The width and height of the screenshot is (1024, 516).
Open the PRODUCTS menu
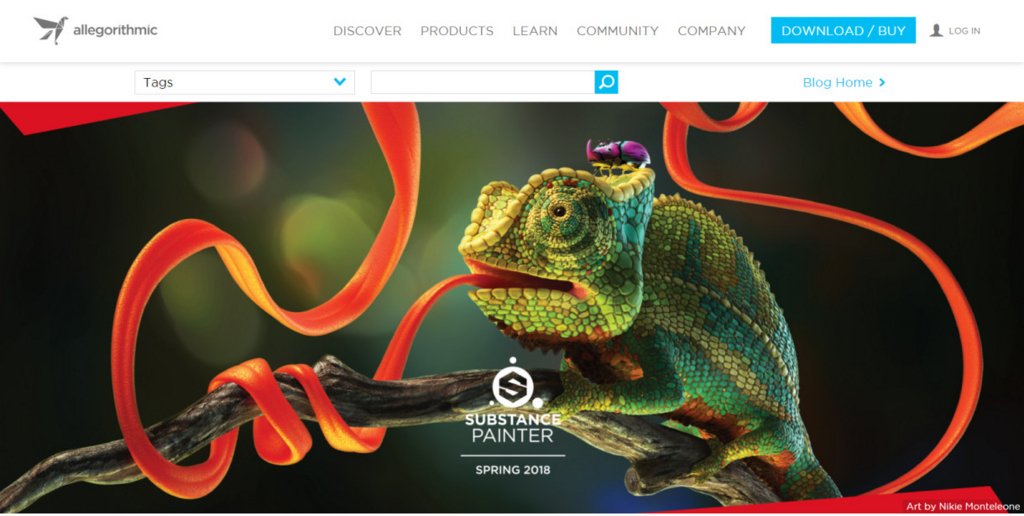[x=456, y=31]
